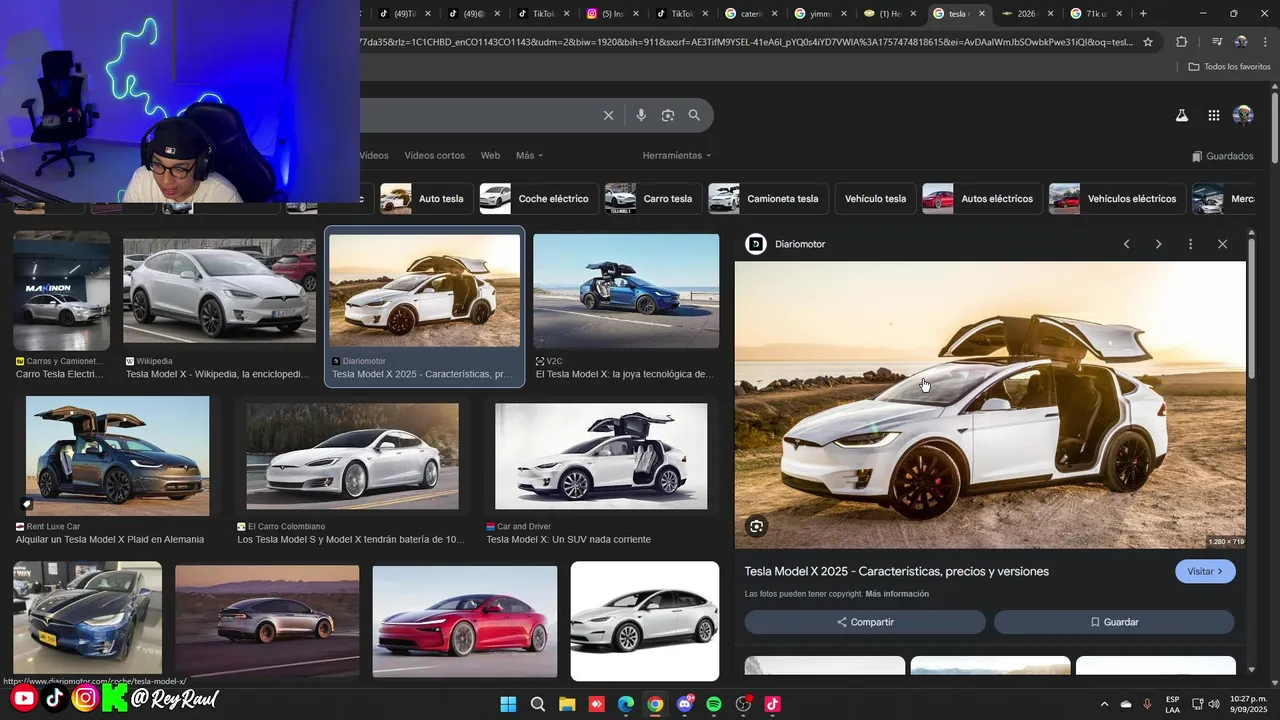The height and width of the screenshot is (720, 1280).
Task: Open the Más información copyright link
Action: [x=897, y=594]
